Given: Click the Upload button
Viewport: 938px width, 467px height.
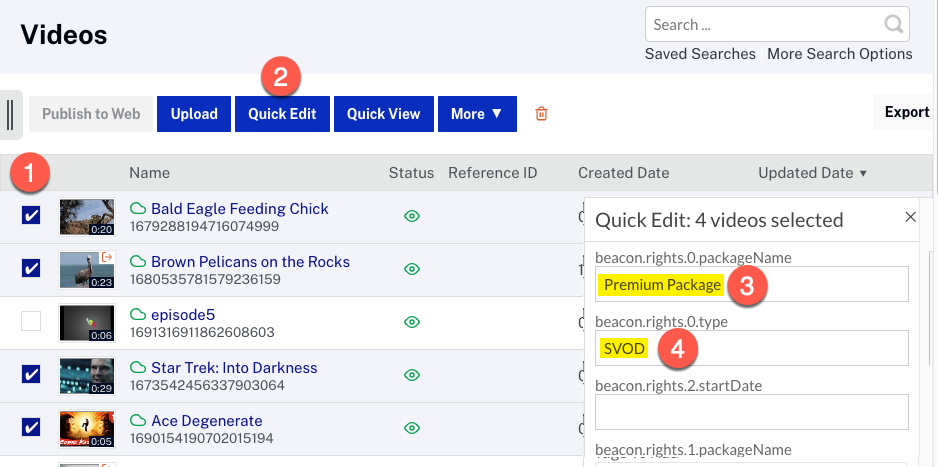Looking at the screenshot, I should tap(194, 114).
